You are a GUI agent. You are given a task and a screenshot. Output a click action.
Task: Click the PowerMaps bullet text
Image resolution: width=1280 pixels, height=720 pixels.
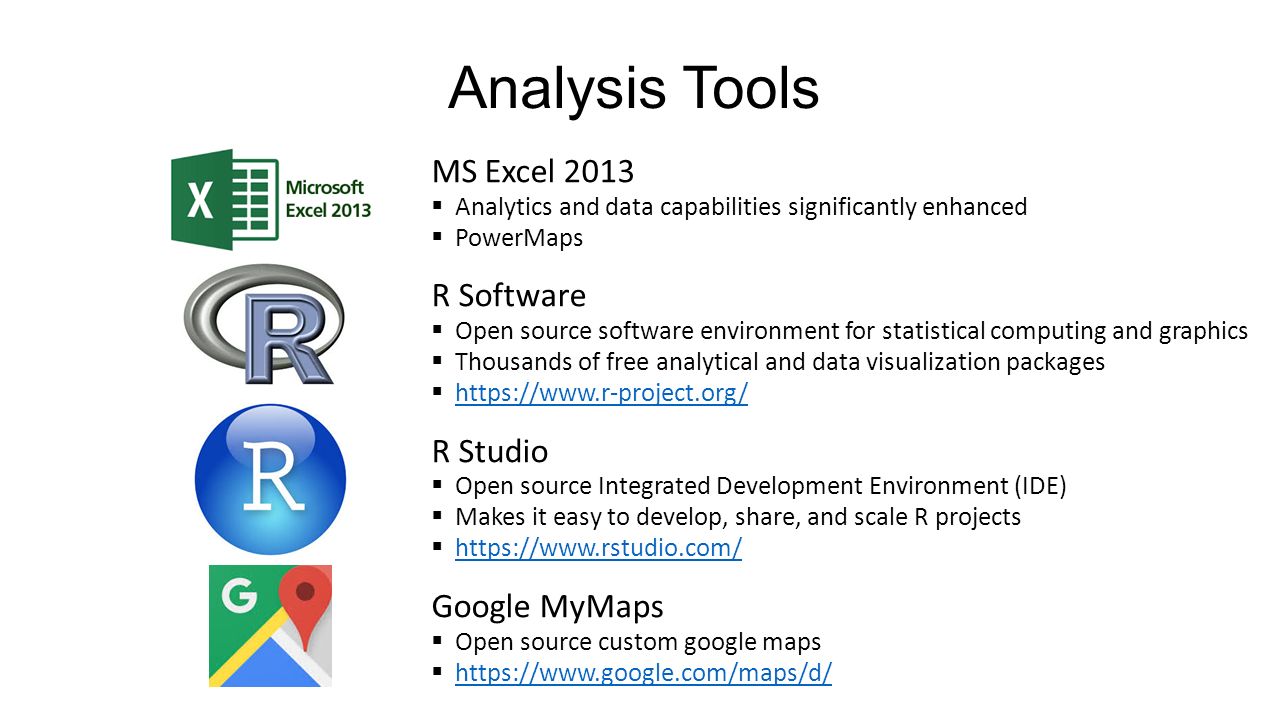(x=519, y=238)
